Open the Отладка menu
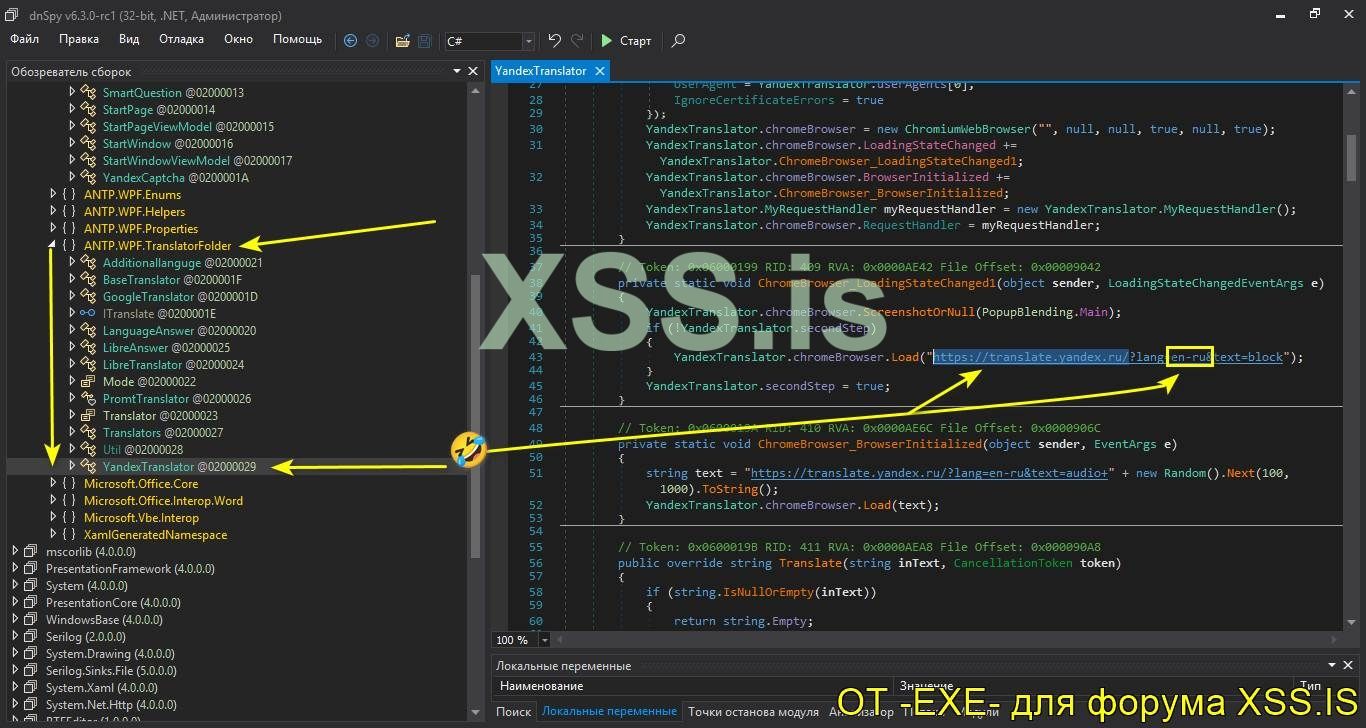The width and height of the screenshot is (1366, 728). tap(181, 39)
